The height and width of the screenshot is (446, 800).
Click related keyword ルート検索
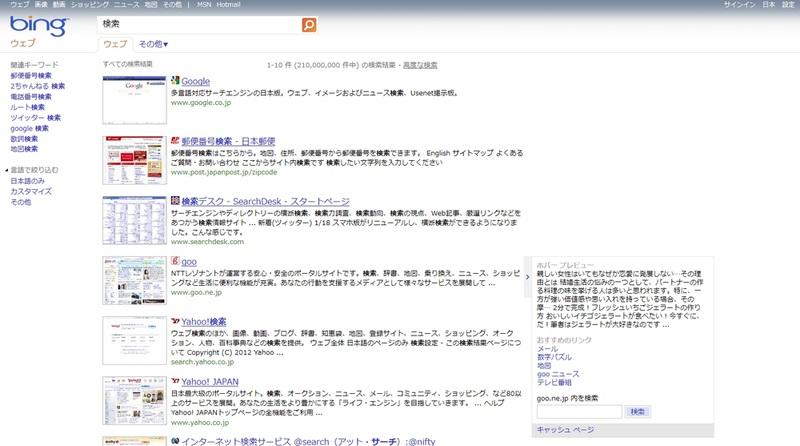pyautogui.click(x=28, y=107)
